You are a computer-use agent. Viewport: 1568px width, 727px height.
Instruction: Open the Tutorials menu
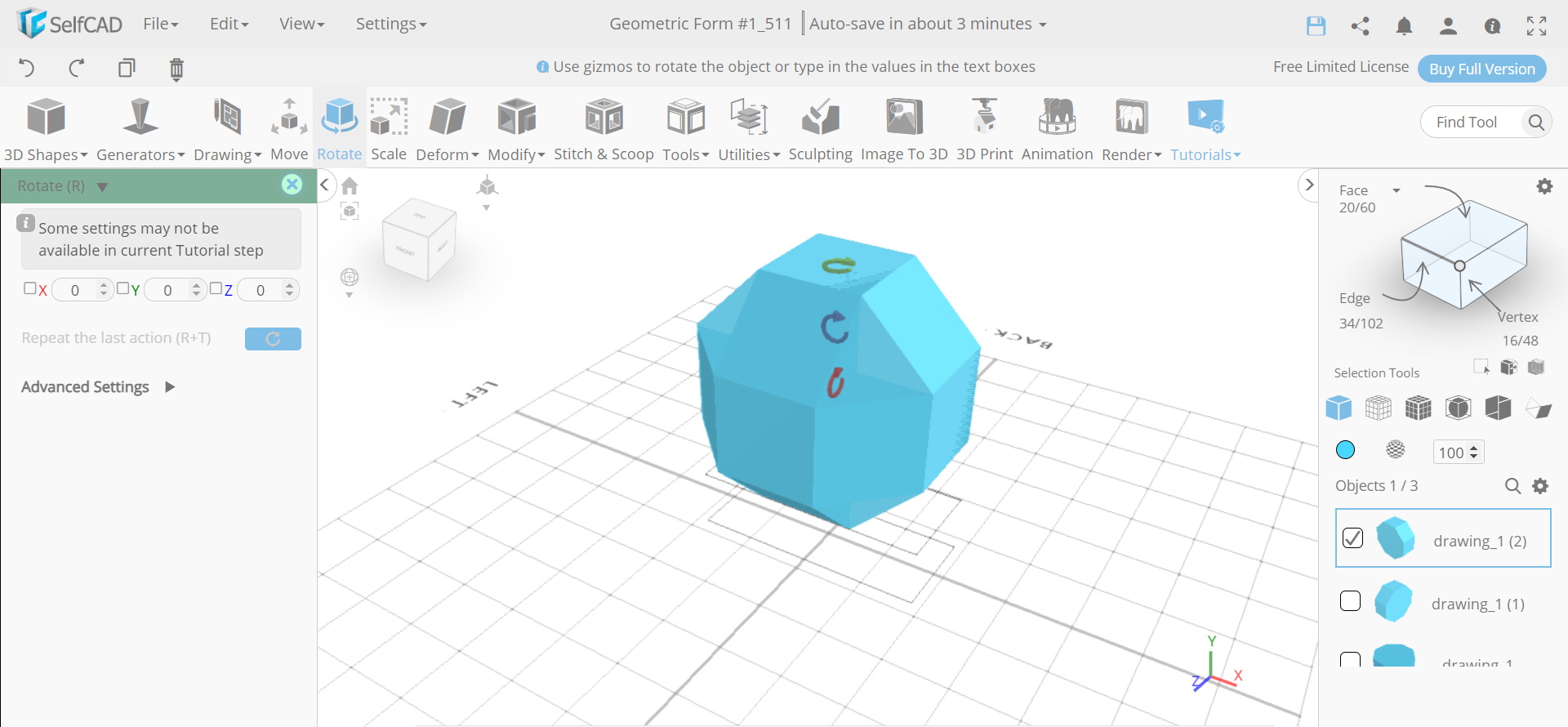click(x=1205, y=129)
